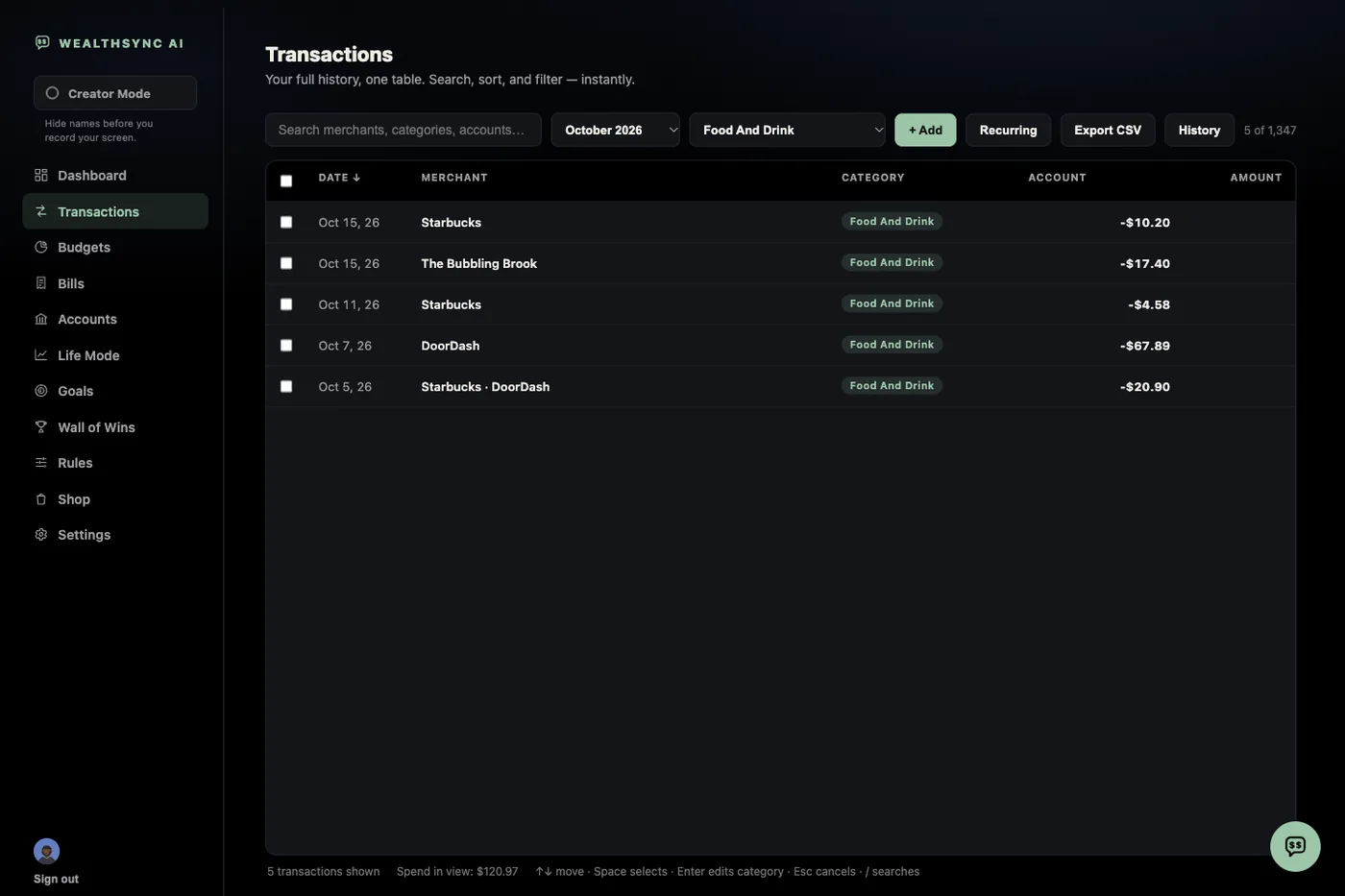Select the Starbucks -$4.58 row checkbox

coord(286,304)
